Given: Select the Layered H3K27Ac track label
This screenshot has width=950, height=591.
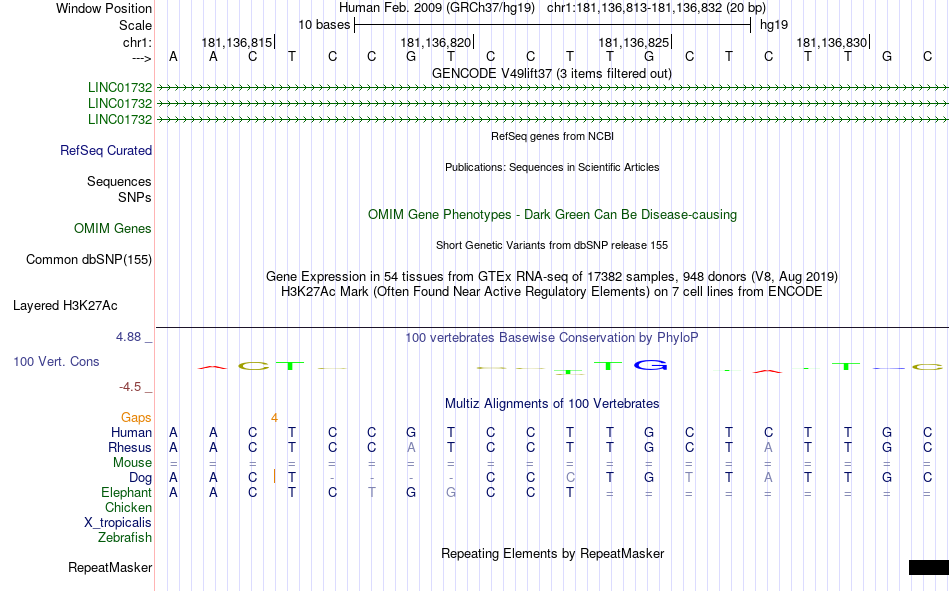Looking at the screenshot, I should (x=65, y=306).
